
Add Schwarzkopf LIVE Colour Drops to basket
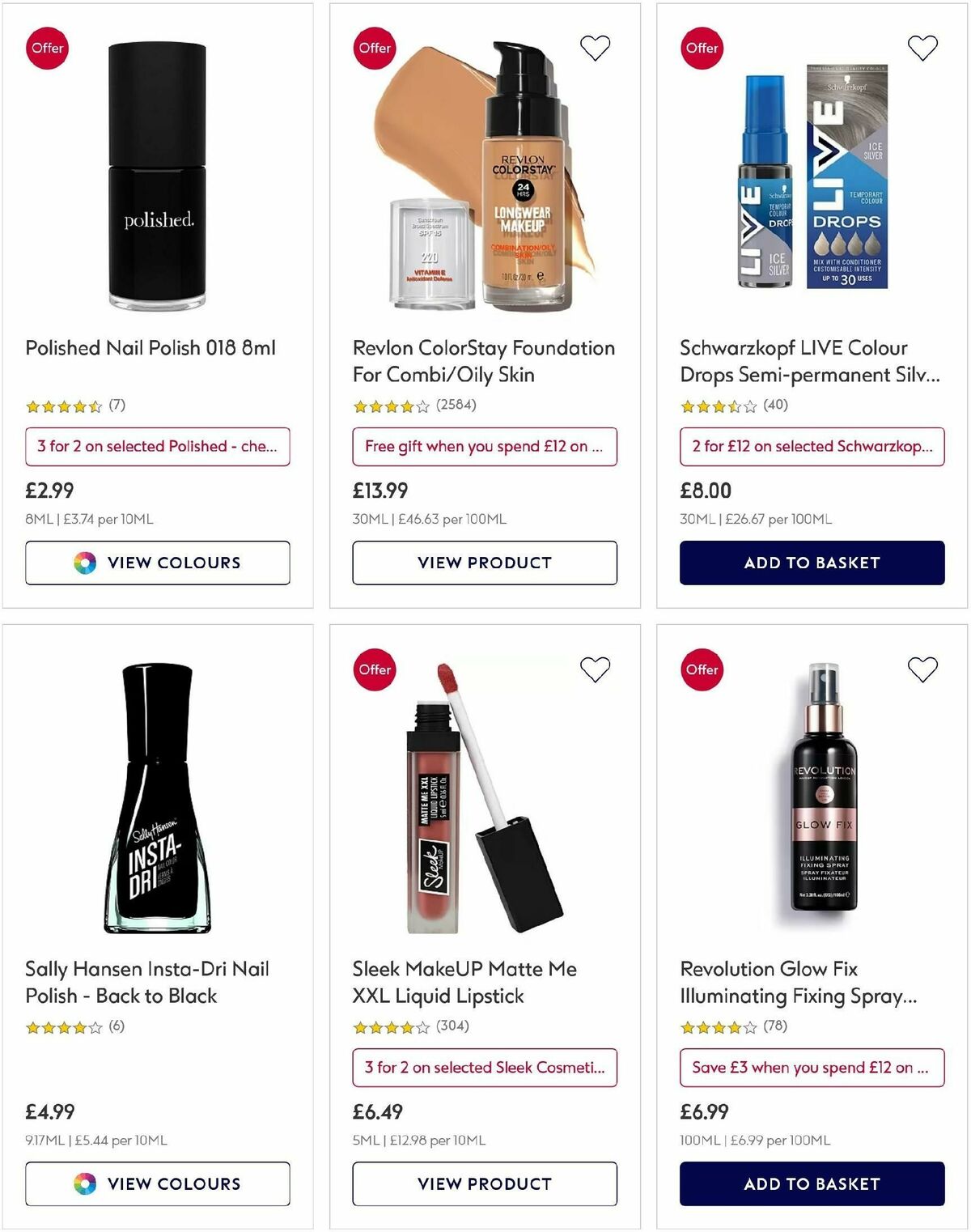tap(812, 563)
